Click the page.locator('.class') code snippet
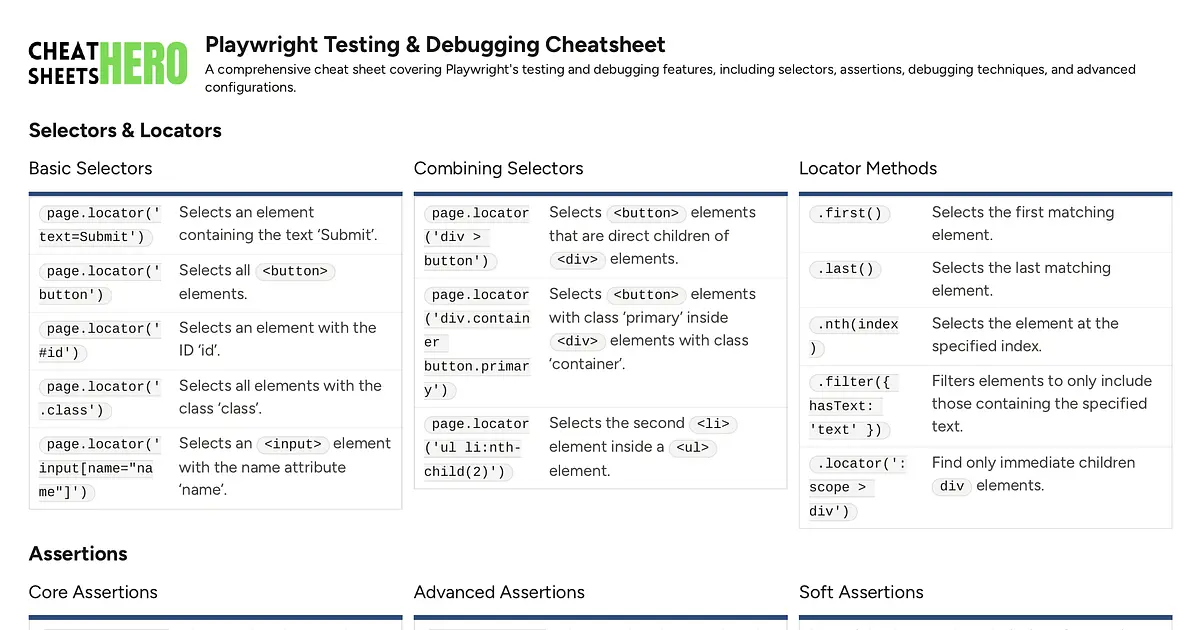The image size is (1200, 630). 100,398
